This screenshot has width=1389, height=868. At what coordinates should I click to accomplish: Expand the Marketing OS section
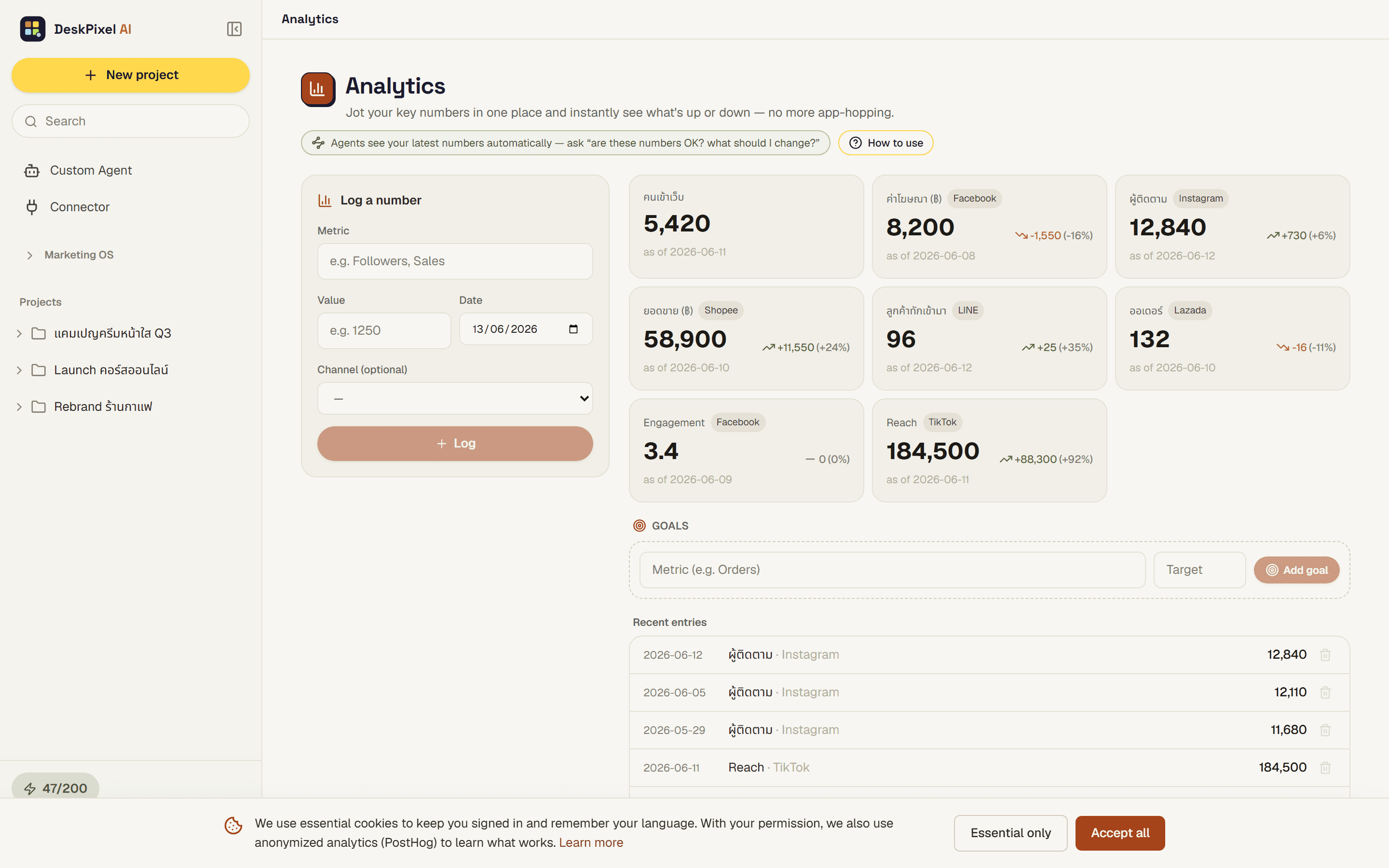(79, 255)
